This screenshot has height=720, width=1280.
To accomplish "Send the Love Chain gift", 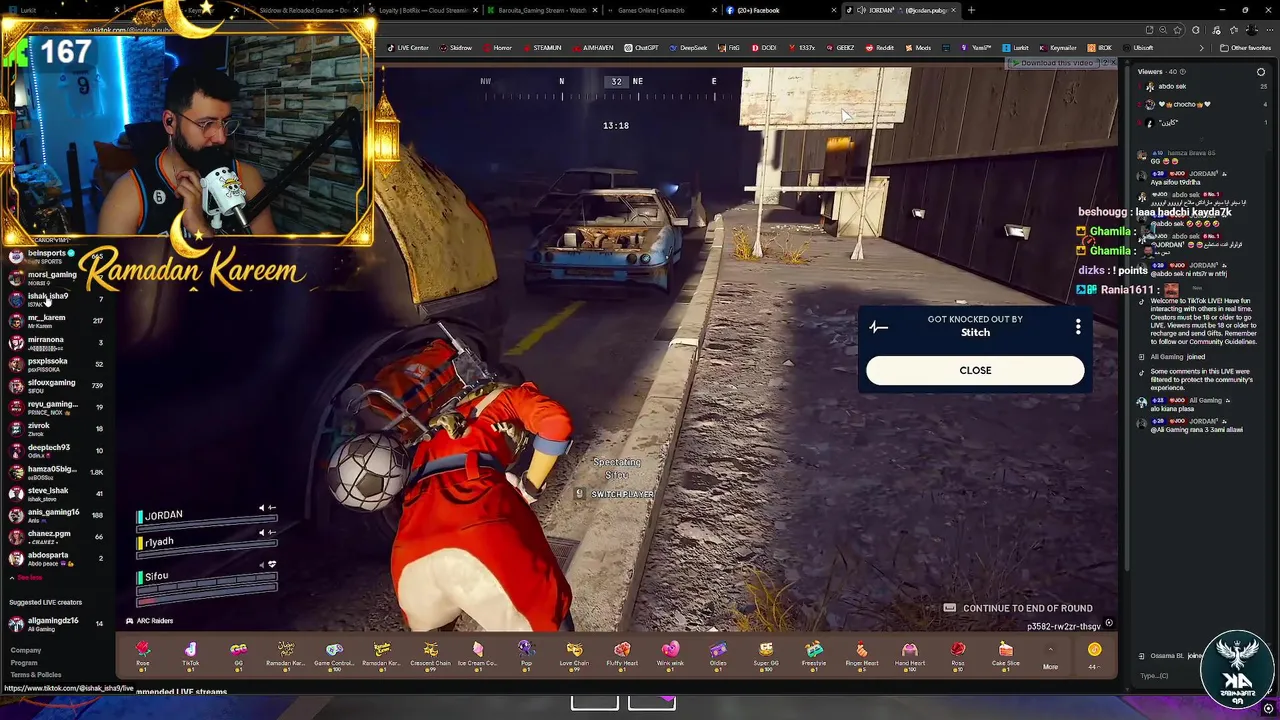I will click(574, 654).
